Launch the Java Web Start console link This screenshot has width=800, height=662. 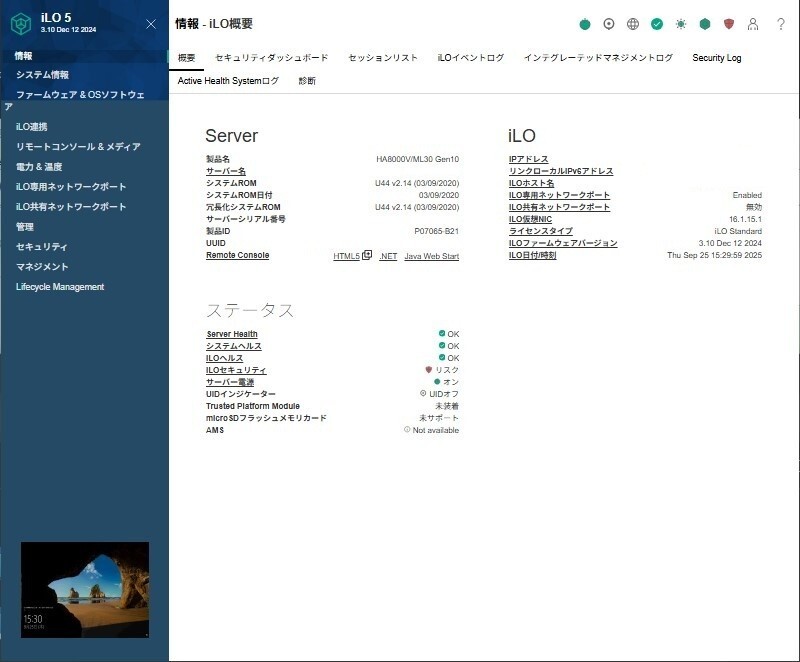pos(432,256)
